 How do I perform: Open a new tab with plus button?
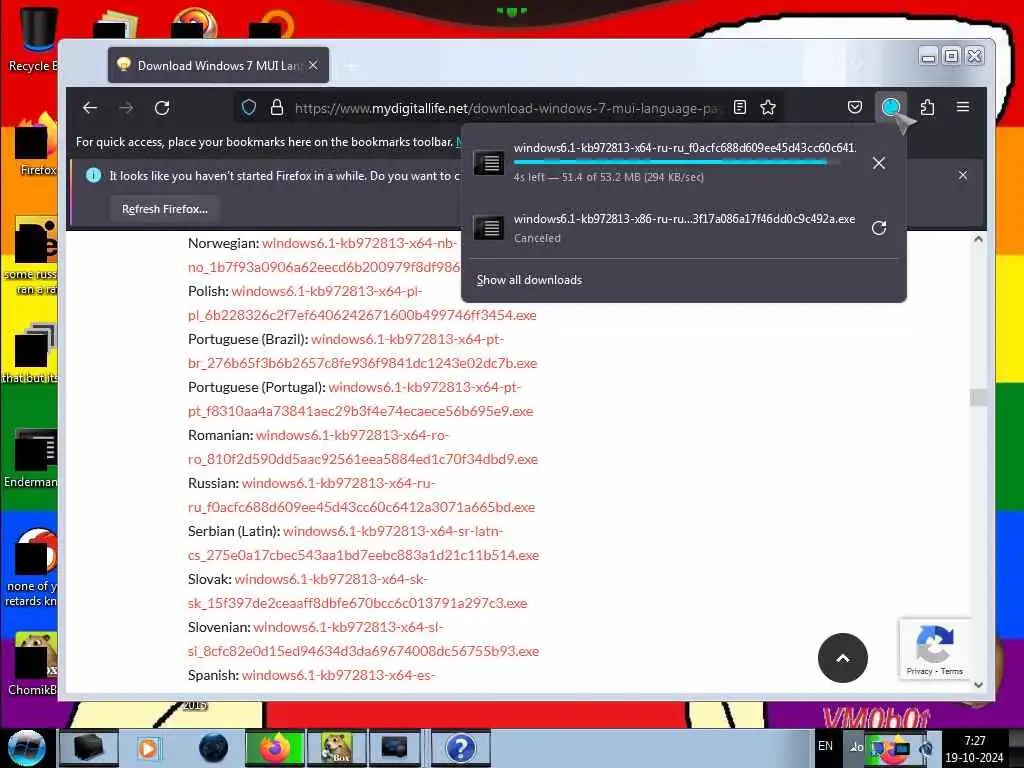tap(351, 66)
